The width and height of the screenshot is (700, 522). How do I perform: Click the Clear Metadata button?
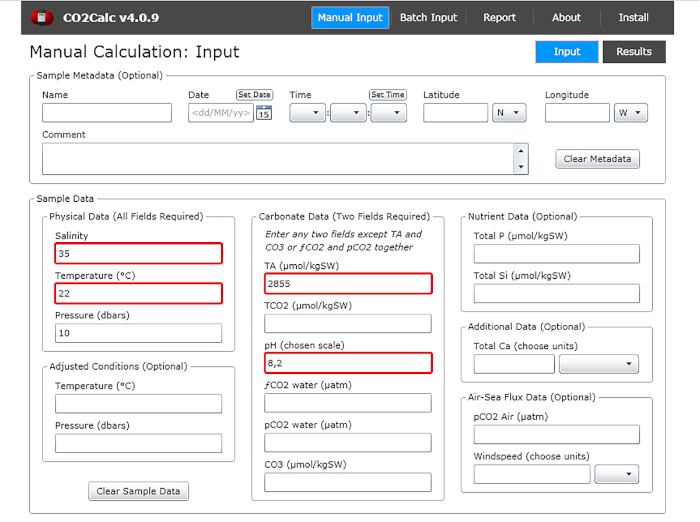597,159
